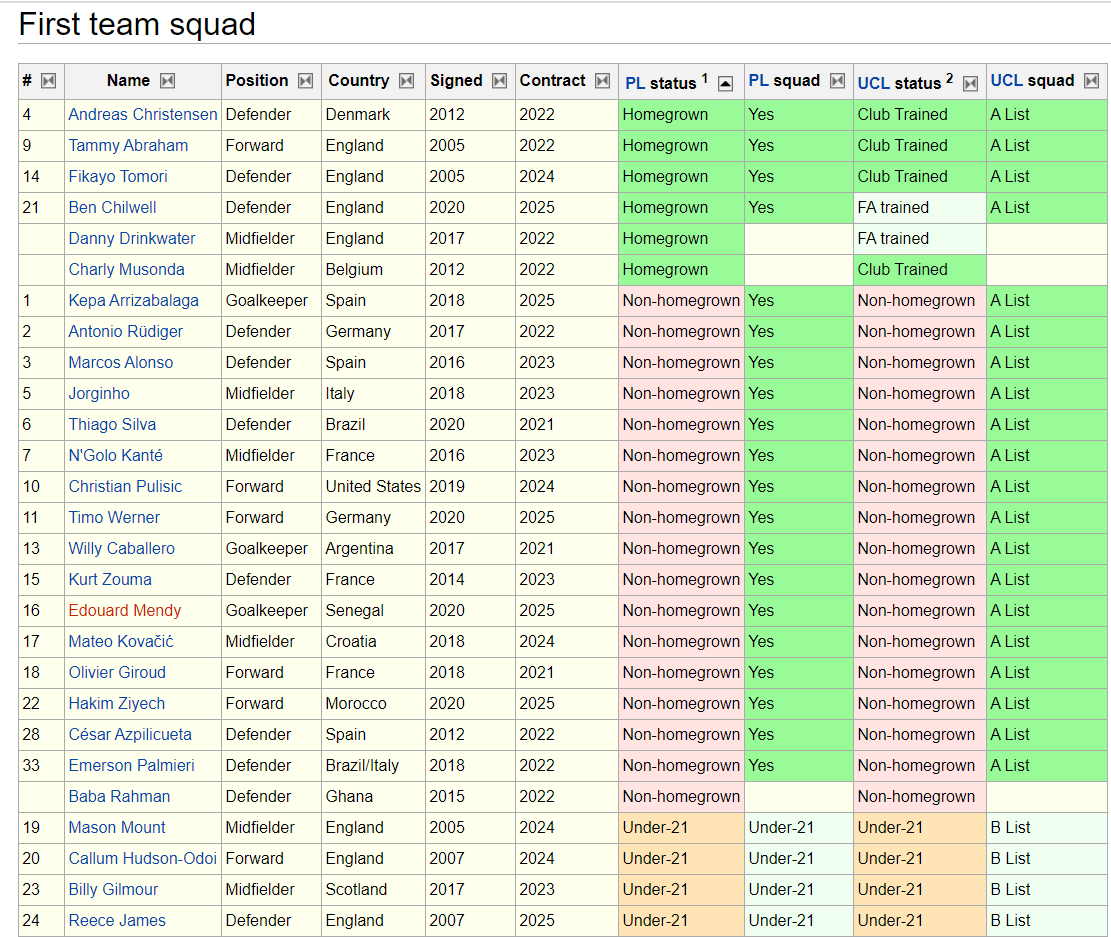This screenshot has width=1111, height=937.
Task: Click B List cell in Mason Mount row
Action: pyautogui.click(x=1047, y=828)
